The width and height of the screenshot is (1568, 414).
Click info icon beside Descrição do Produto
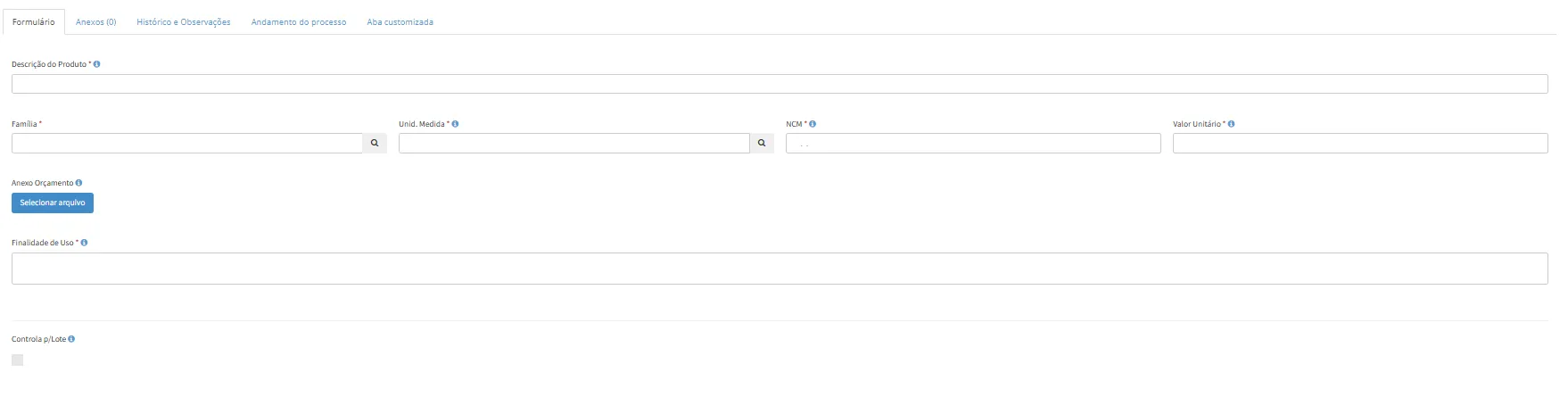tap(96, 64)
